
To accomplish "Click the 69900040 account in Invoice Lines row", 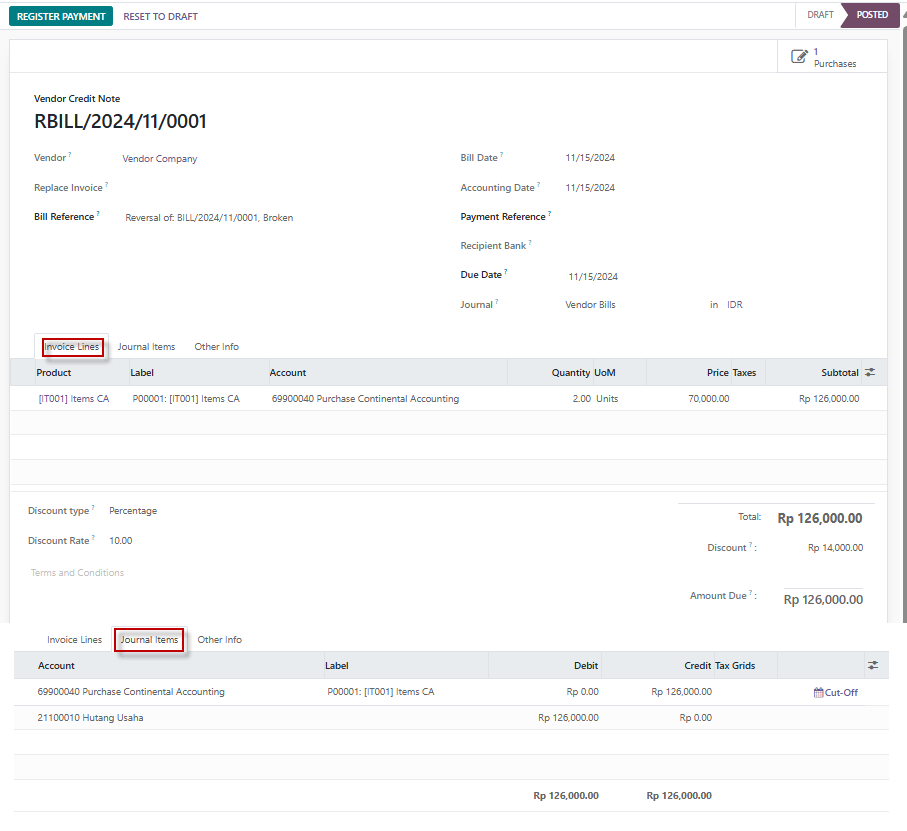I will 365,399.
